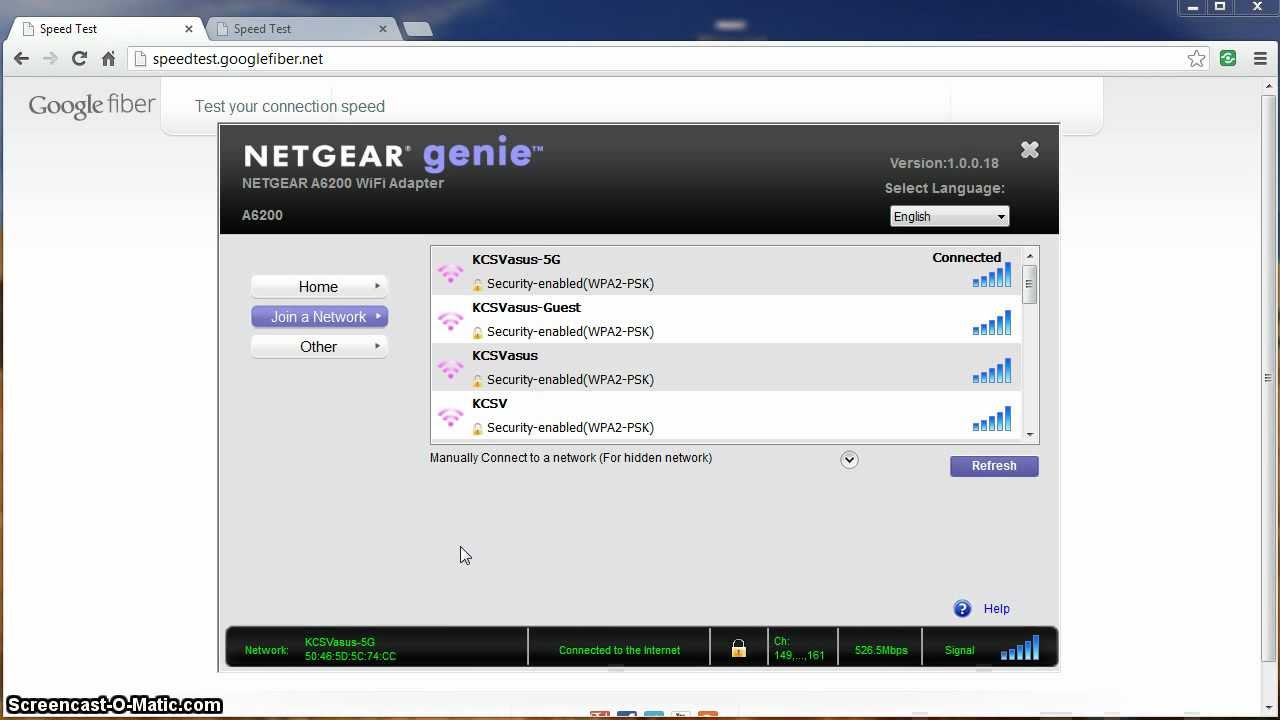Click the Wi-Fi icon for KCSVasus-Guest
This screenshot has width=1280, height=720.
450,320
